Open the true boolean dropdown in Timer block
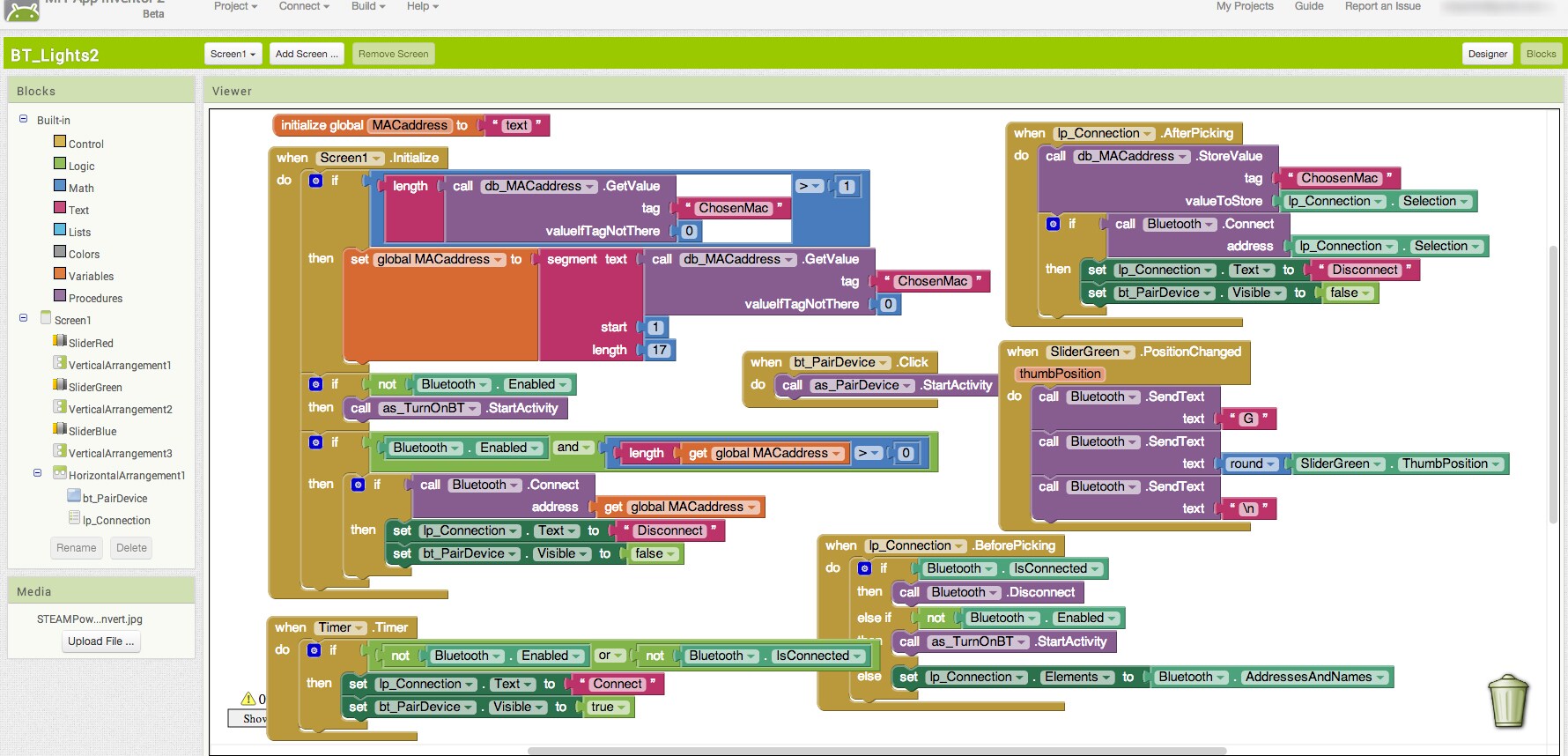Viewport: 1568px width, 756px height. [622, 707]
